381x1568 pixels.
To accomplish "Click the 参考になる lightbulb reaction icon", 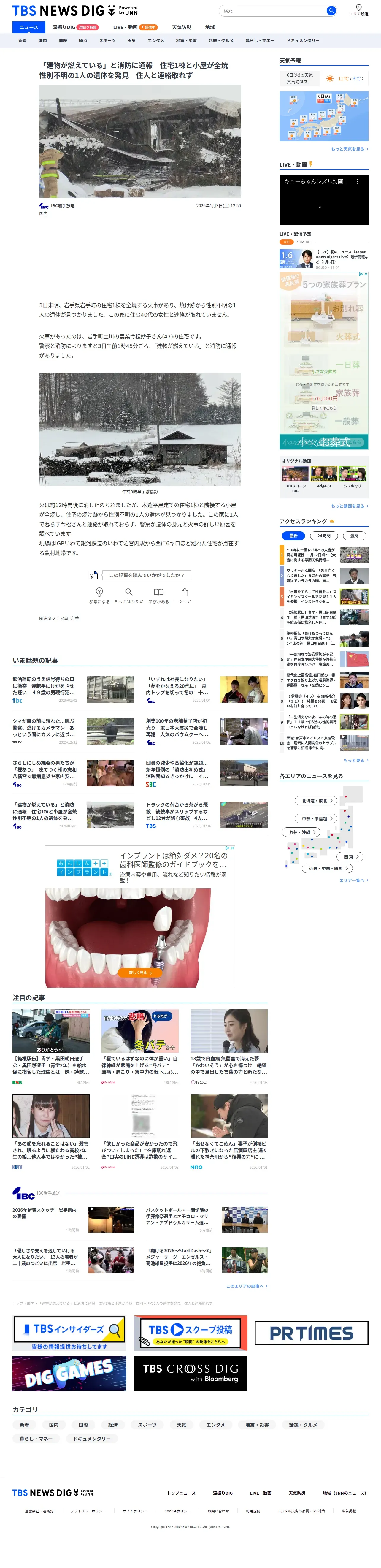I will [x=99, y=592].
